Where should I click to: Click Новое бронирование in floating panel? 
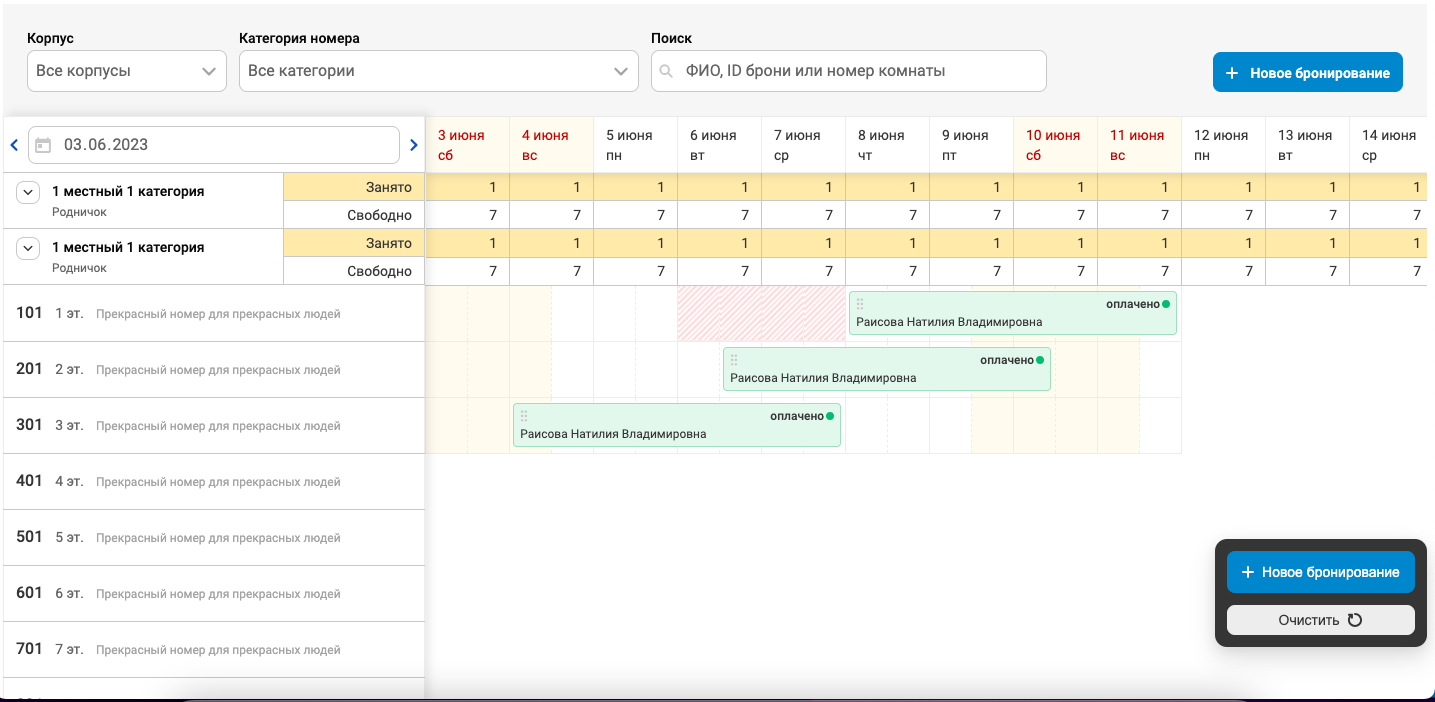(x=1321, y=572)
